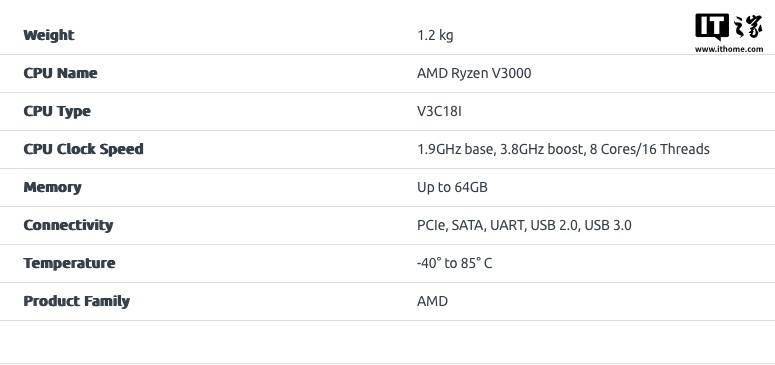Click the www.ithome.com watermark text
Image resolution: width=775 pixels, height=365 pixels.
tap(729, 49)
